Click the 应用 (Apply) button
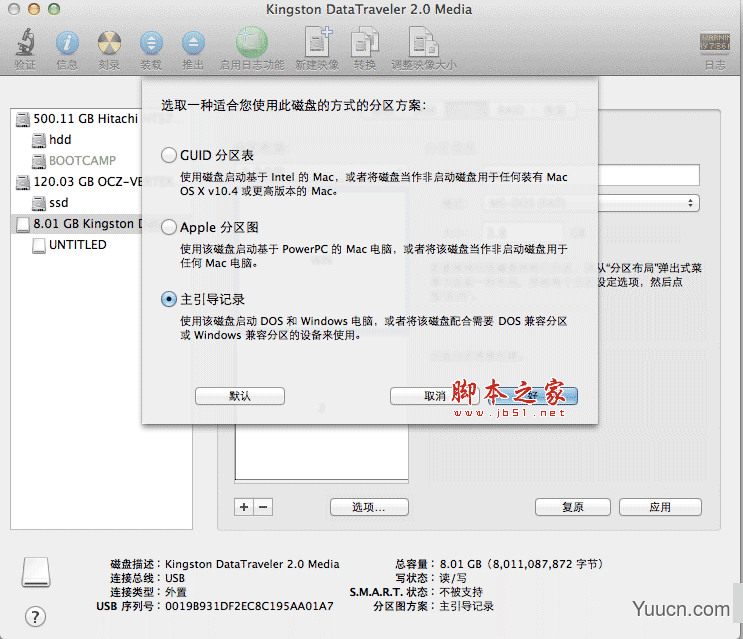The image size is (743, 639). (660, 507)
